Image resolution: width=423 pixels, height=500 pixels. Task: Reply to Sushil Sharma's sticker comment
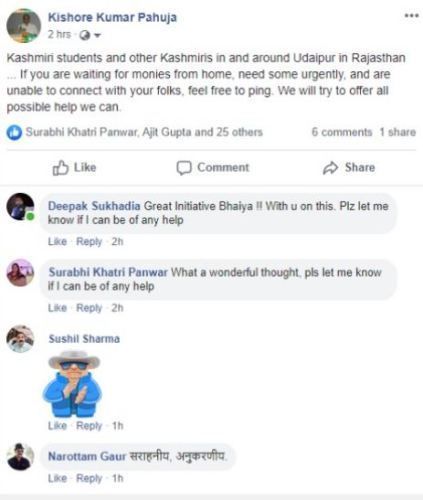click(x=89, y=426)
